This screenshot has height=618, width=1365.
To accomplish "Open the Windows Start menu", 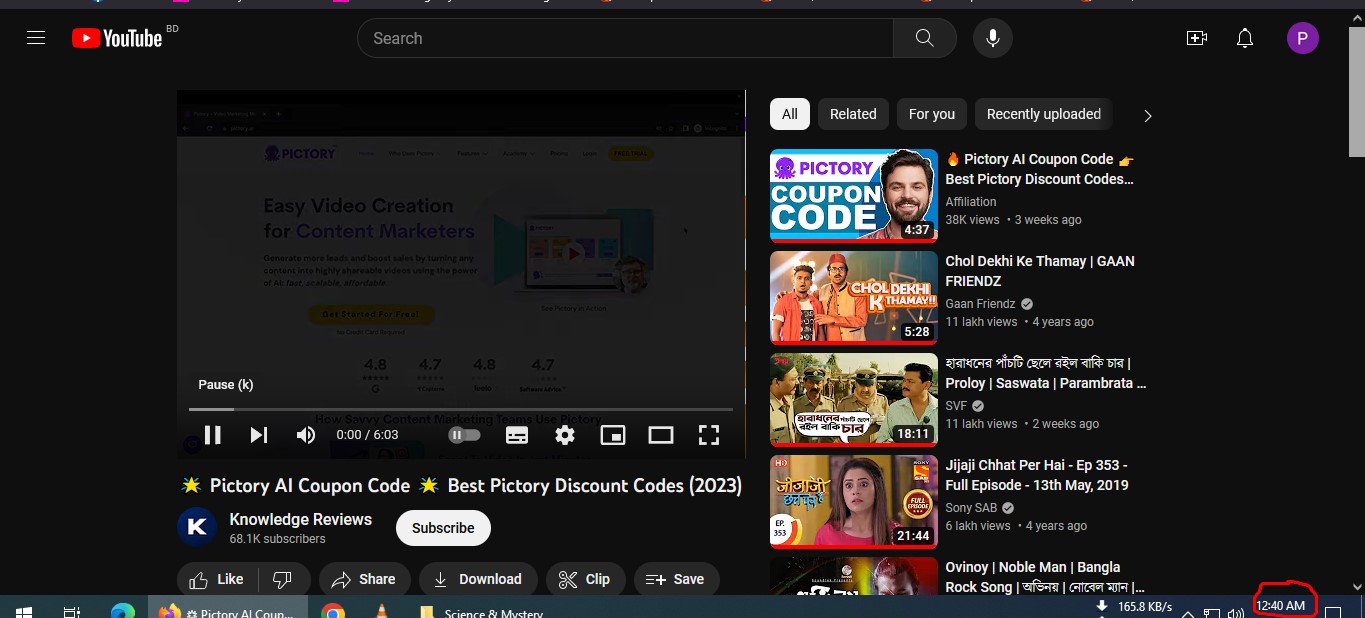I will point(23,612).
